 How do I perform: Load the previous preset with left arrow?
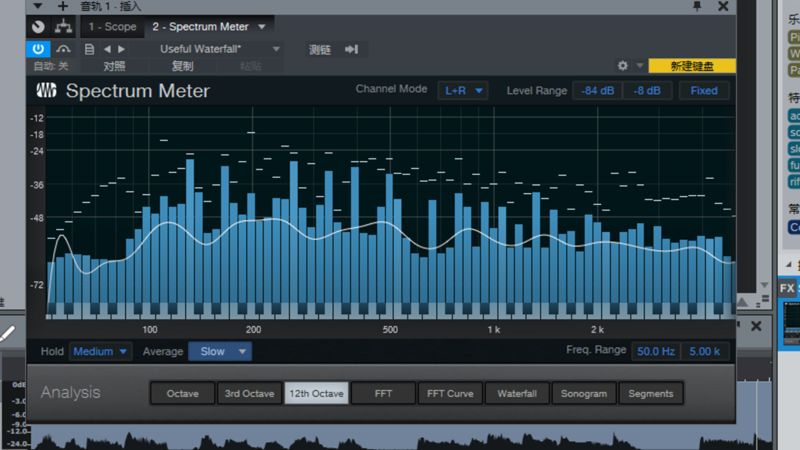107,49
